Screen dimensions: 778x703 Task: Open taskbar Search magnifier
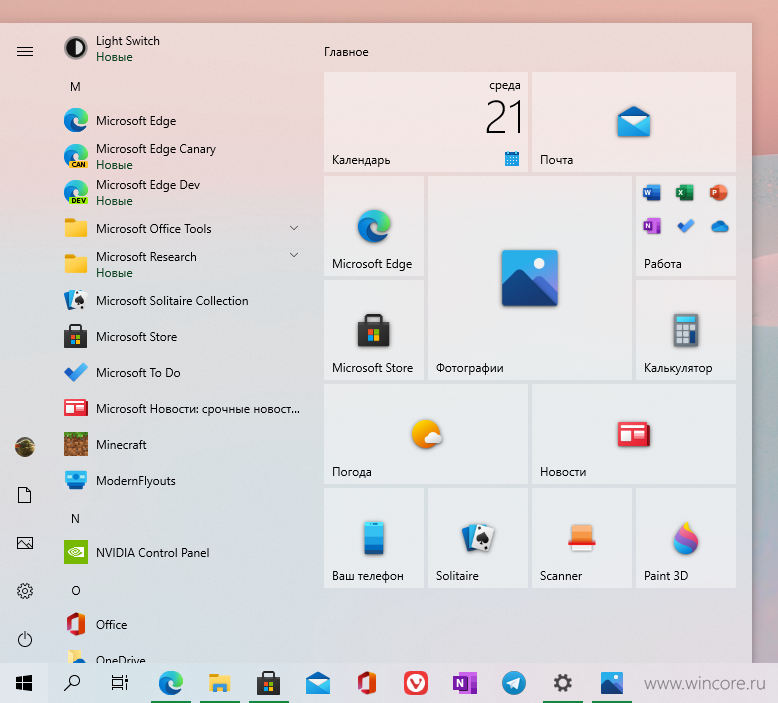coord(72,683)
